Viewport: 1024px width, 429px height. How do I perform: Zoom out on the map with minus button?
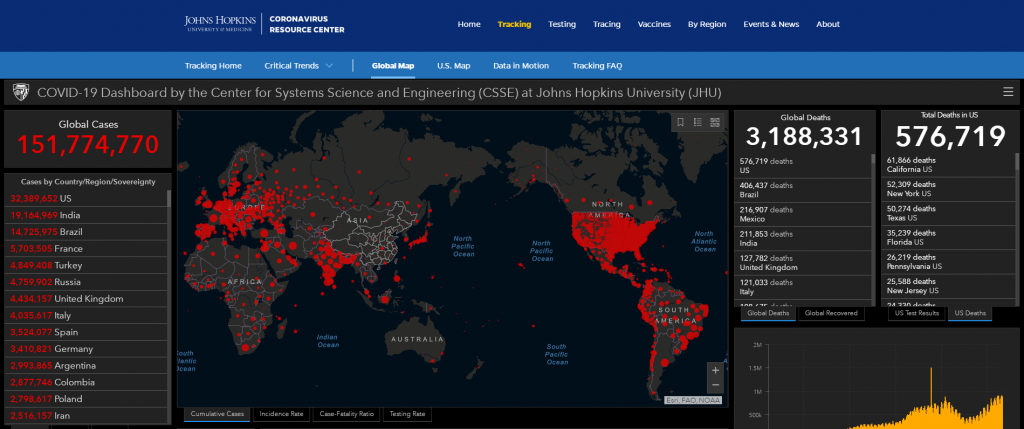[x=714, y=385]
